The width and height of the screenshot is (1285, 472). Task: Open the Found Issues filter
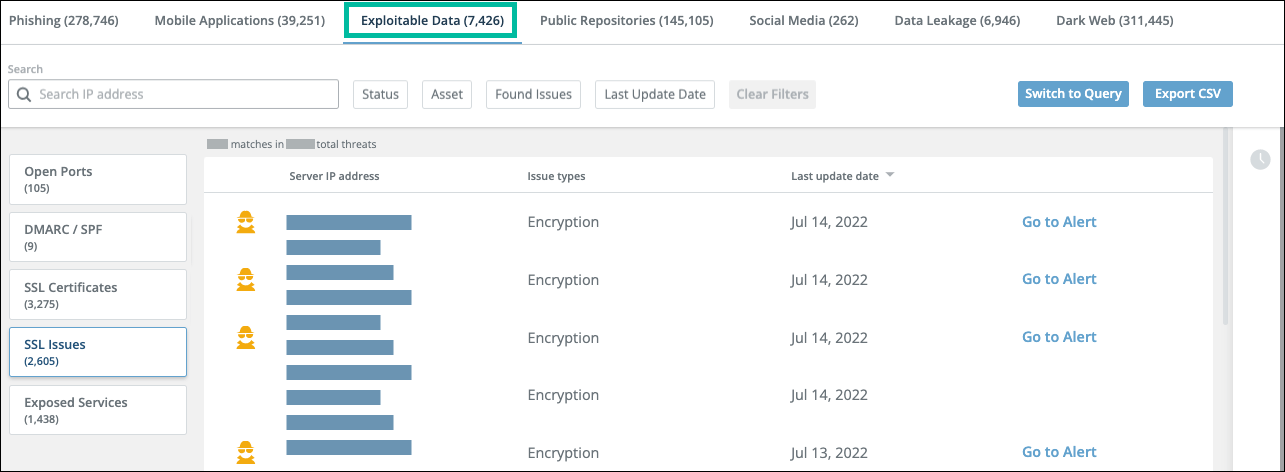coord(534,94)
